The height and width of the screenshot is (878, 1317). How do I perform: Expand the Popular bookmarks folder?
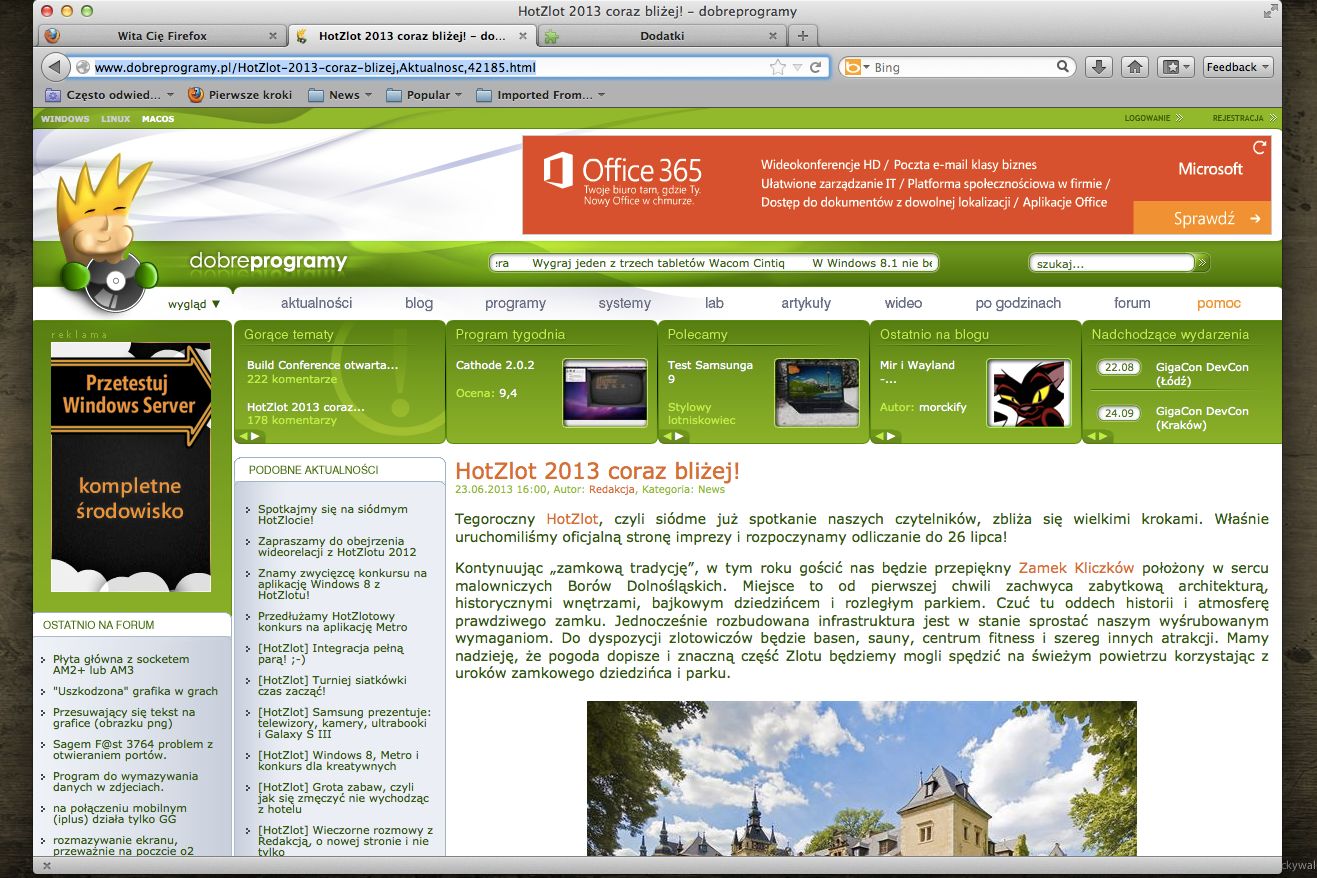pos(424,95)
